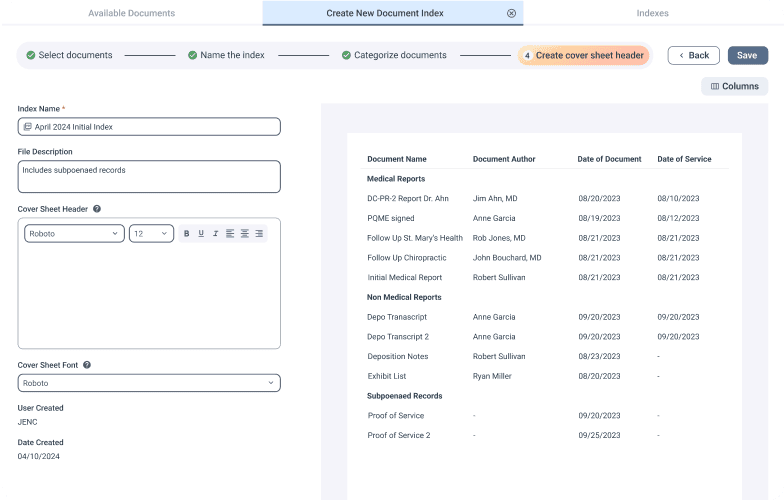Viewport: 784px width, 501px height.
Task: Select the Depo Transcript 2 row
Action: 544,336
